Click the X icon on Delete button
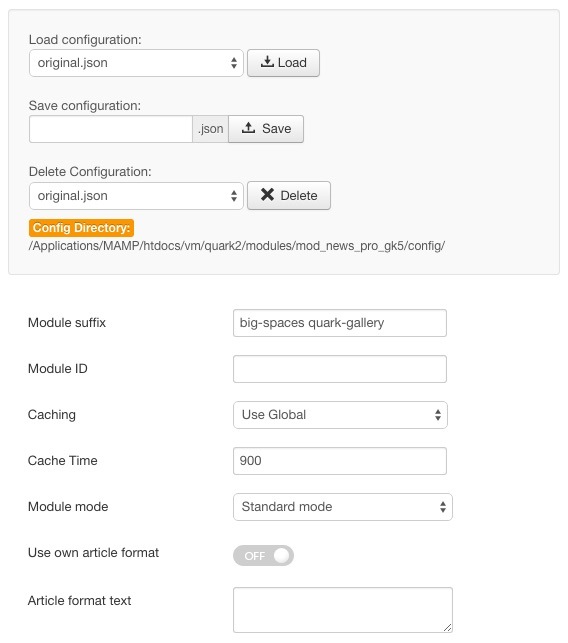This screenshot has width=568, height=643. (267, 194)
